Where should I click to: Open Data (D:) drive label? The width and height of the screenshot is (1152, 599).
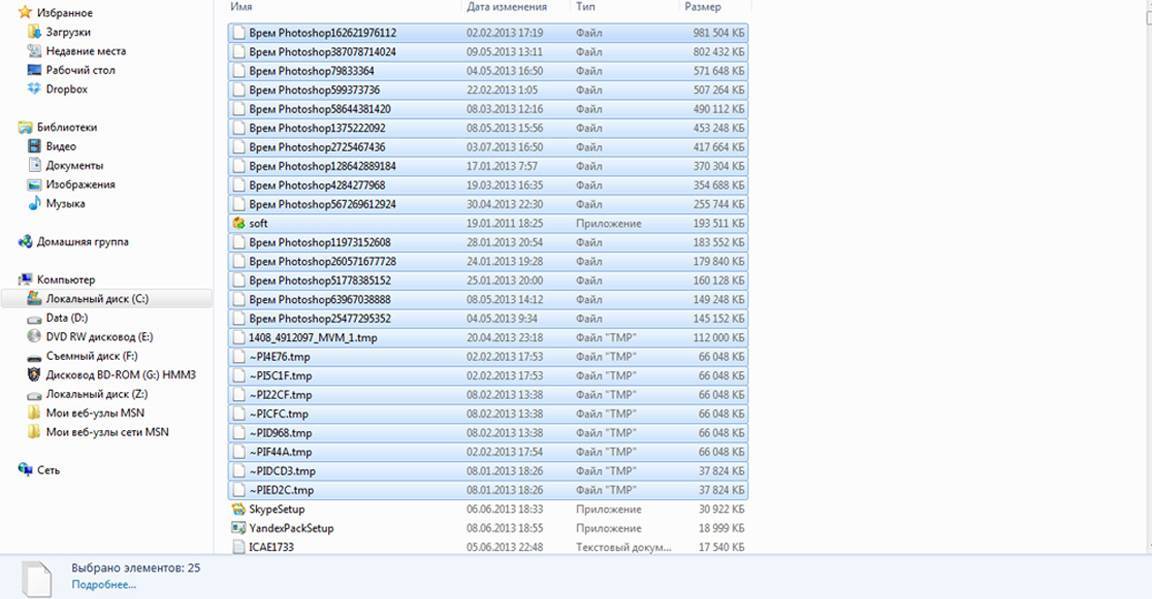pos(67,318)
